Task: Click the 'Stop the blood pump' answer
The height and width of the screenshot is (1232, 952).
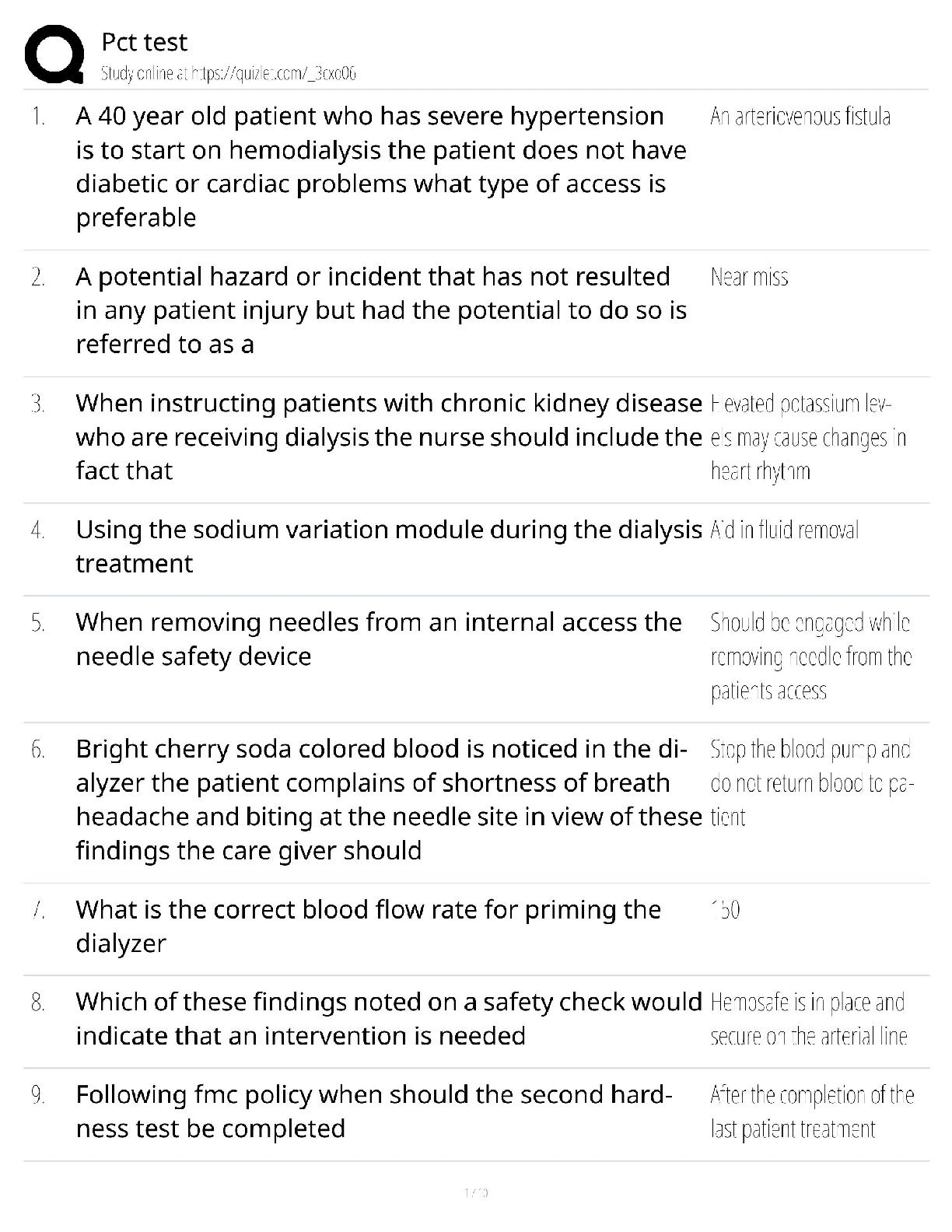Action: pyautogui.click(x=812, y=783)
